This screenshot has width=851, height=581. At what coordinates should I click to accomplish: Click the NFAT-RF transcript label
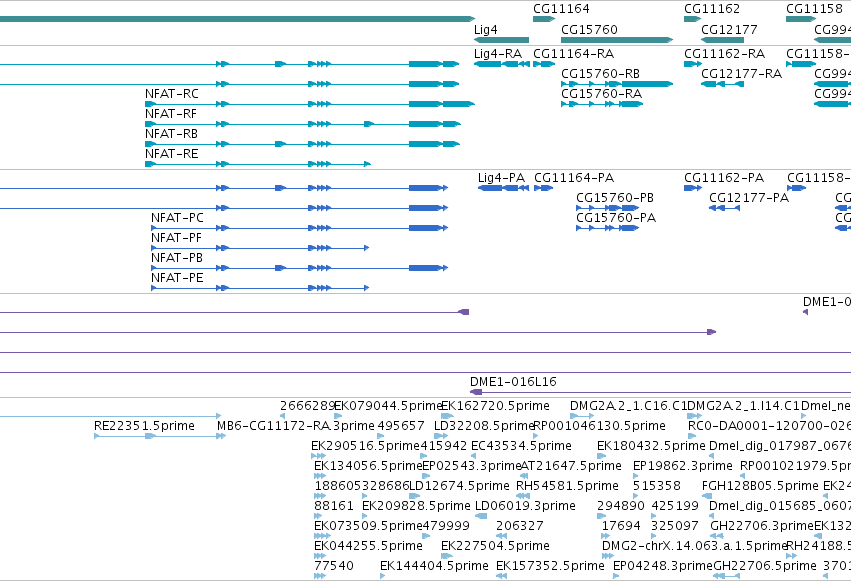coord(170,114)
